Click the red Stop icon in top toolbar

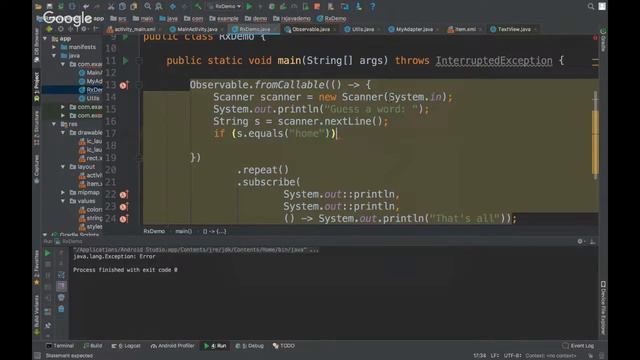pyautogui.click(x=317, y=7)
